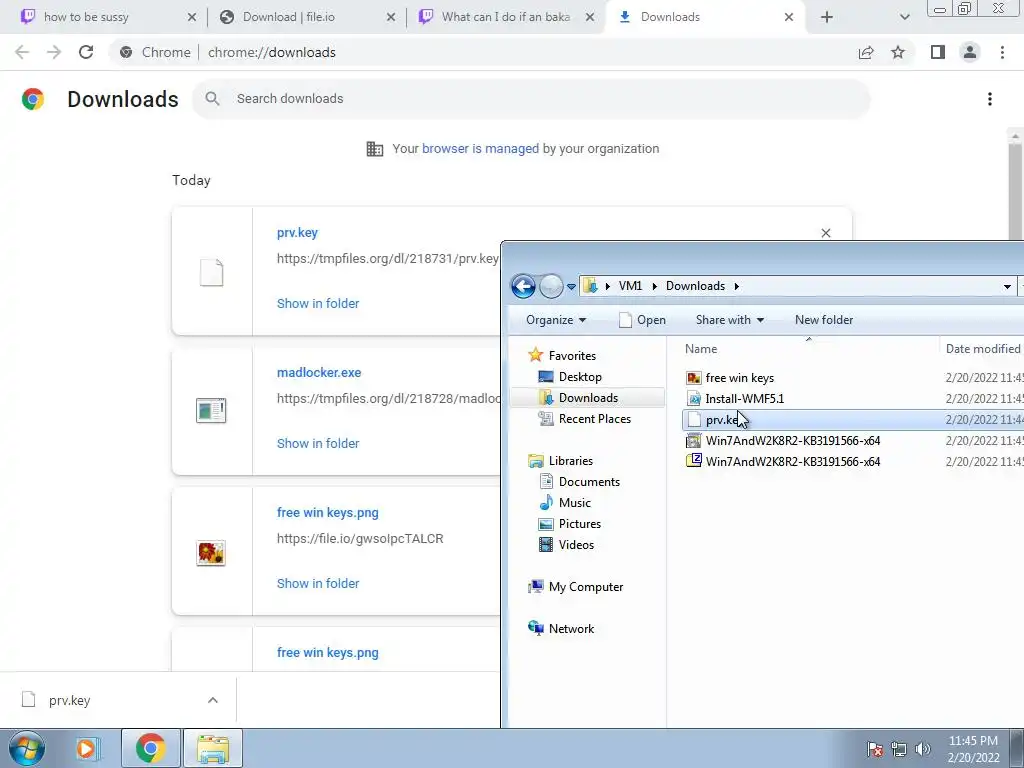Click the Search downloads field

pos(531,99)
